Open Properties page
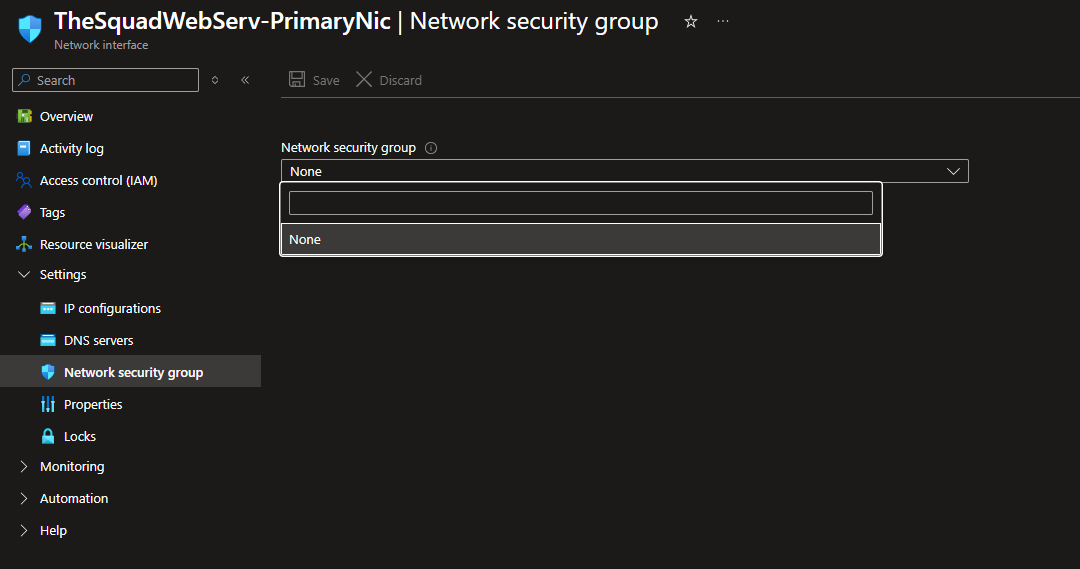 (x=93, y=404)
